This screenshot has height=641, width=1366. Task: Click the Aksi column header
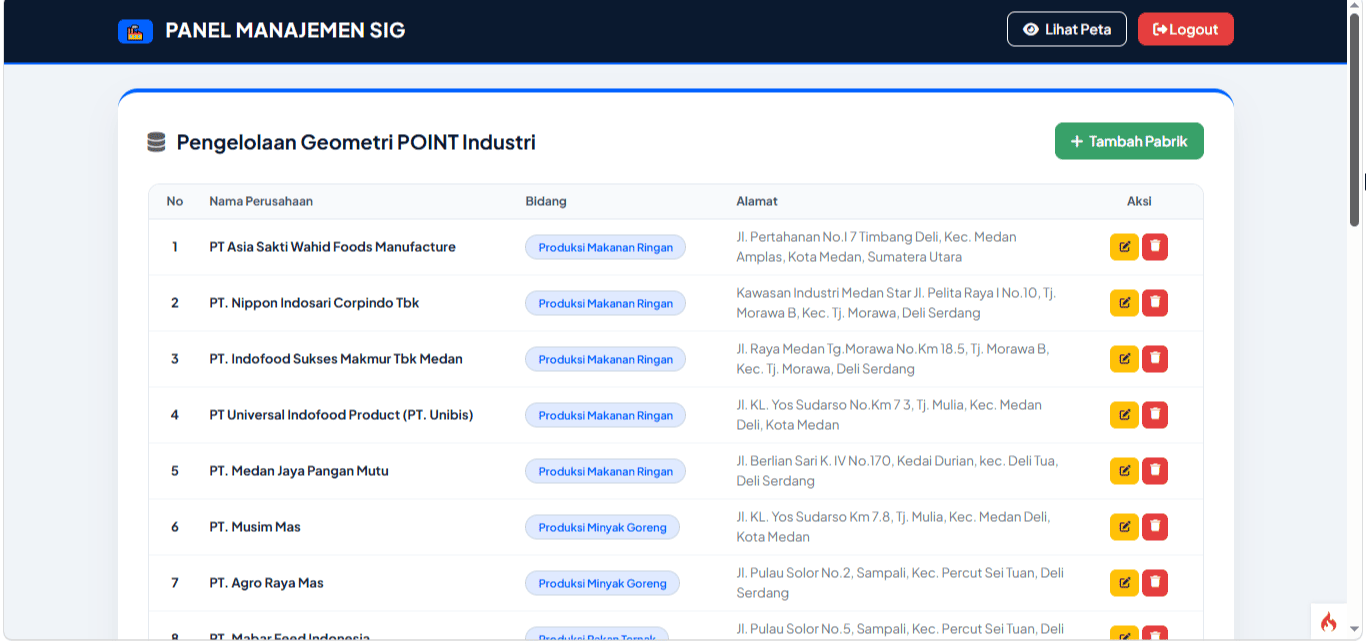point(1139,201)
